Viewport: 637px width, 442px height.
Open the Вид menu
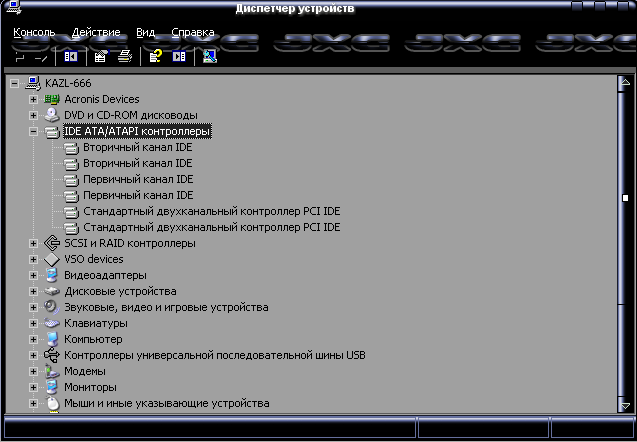[145, 32]
